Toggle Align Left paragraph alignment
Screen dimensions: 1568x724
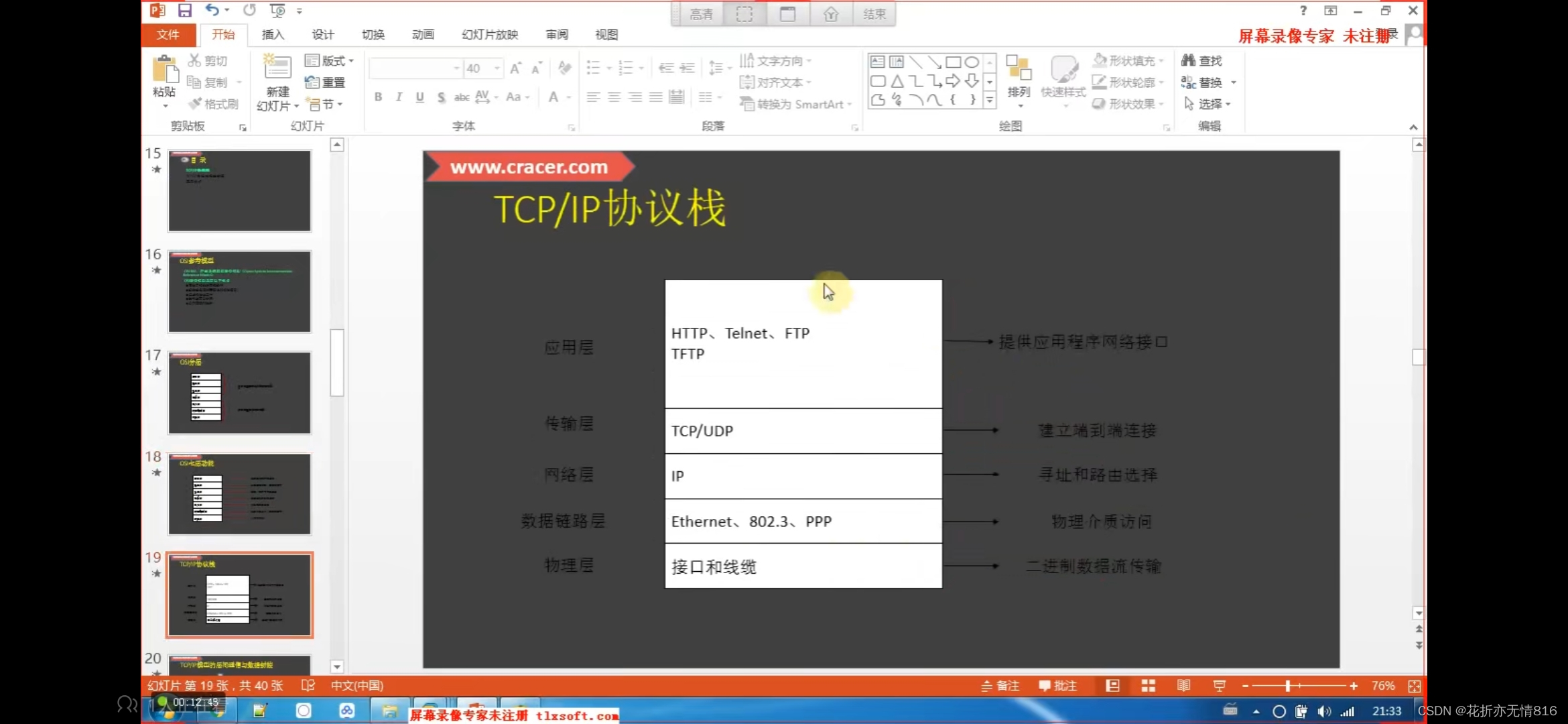point(593,97)
